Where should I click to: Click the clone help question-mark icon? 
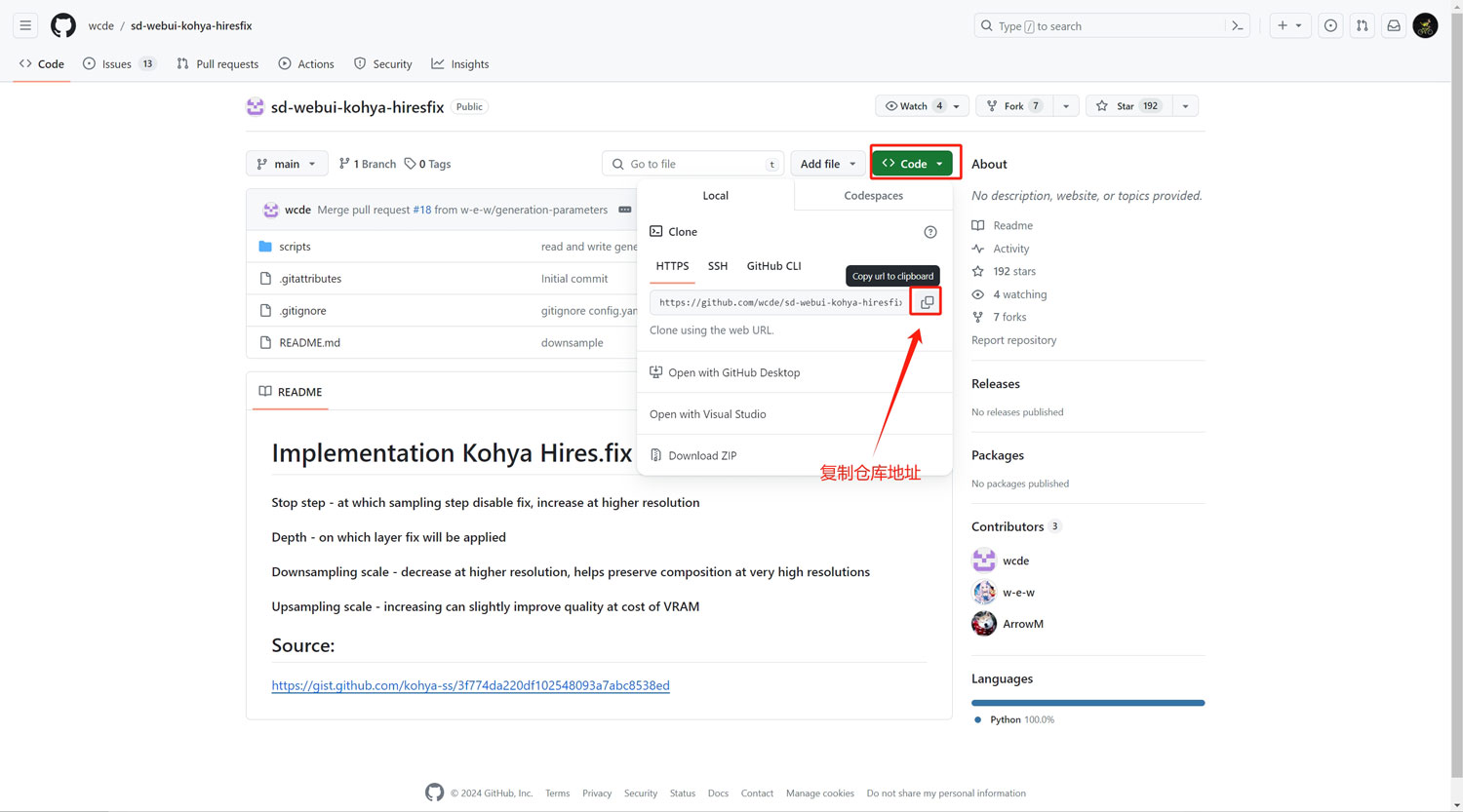(930, 232)
